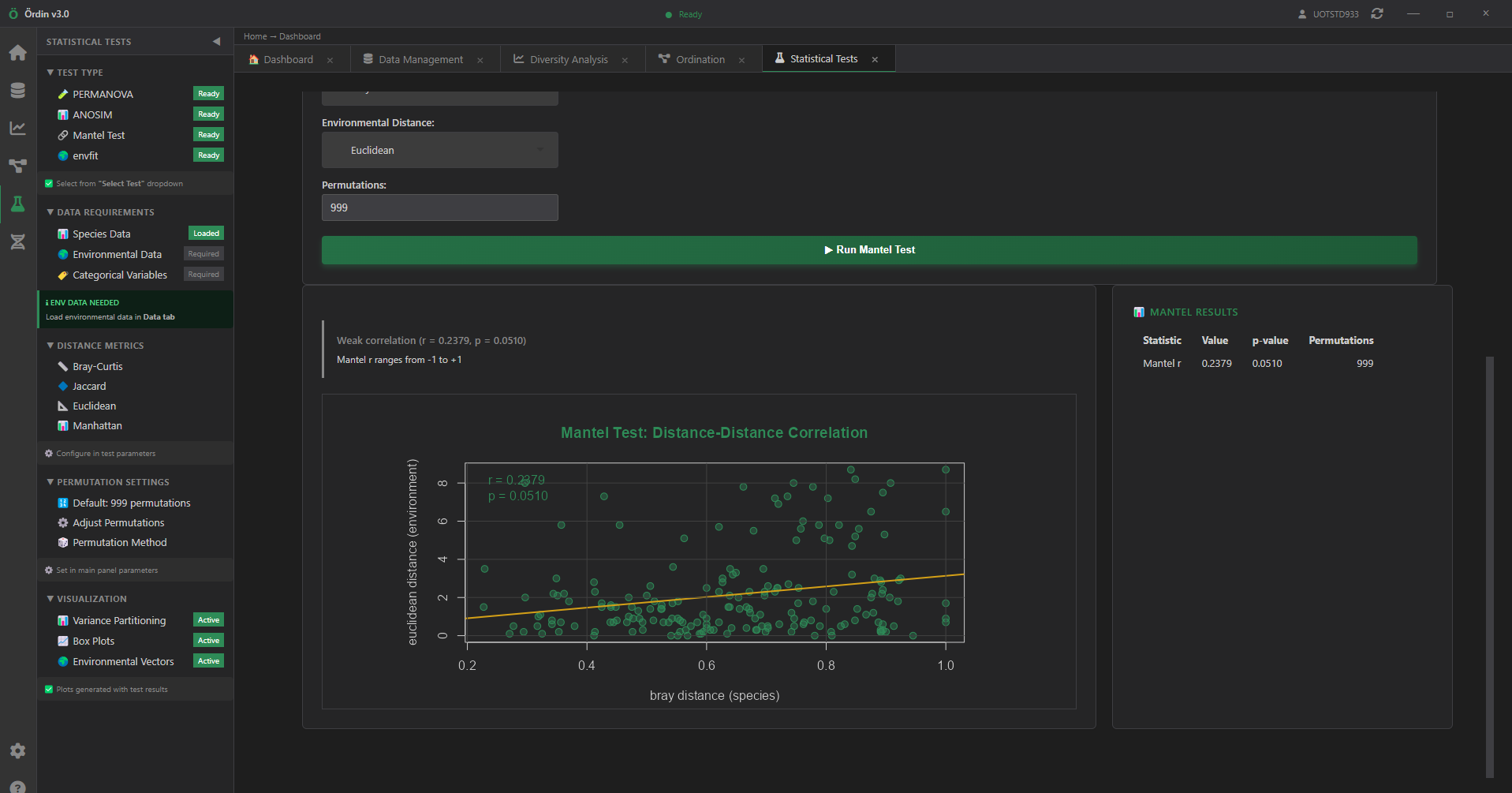Open settings gear at bottom left

pyautogui.click(x=17, y=750)
